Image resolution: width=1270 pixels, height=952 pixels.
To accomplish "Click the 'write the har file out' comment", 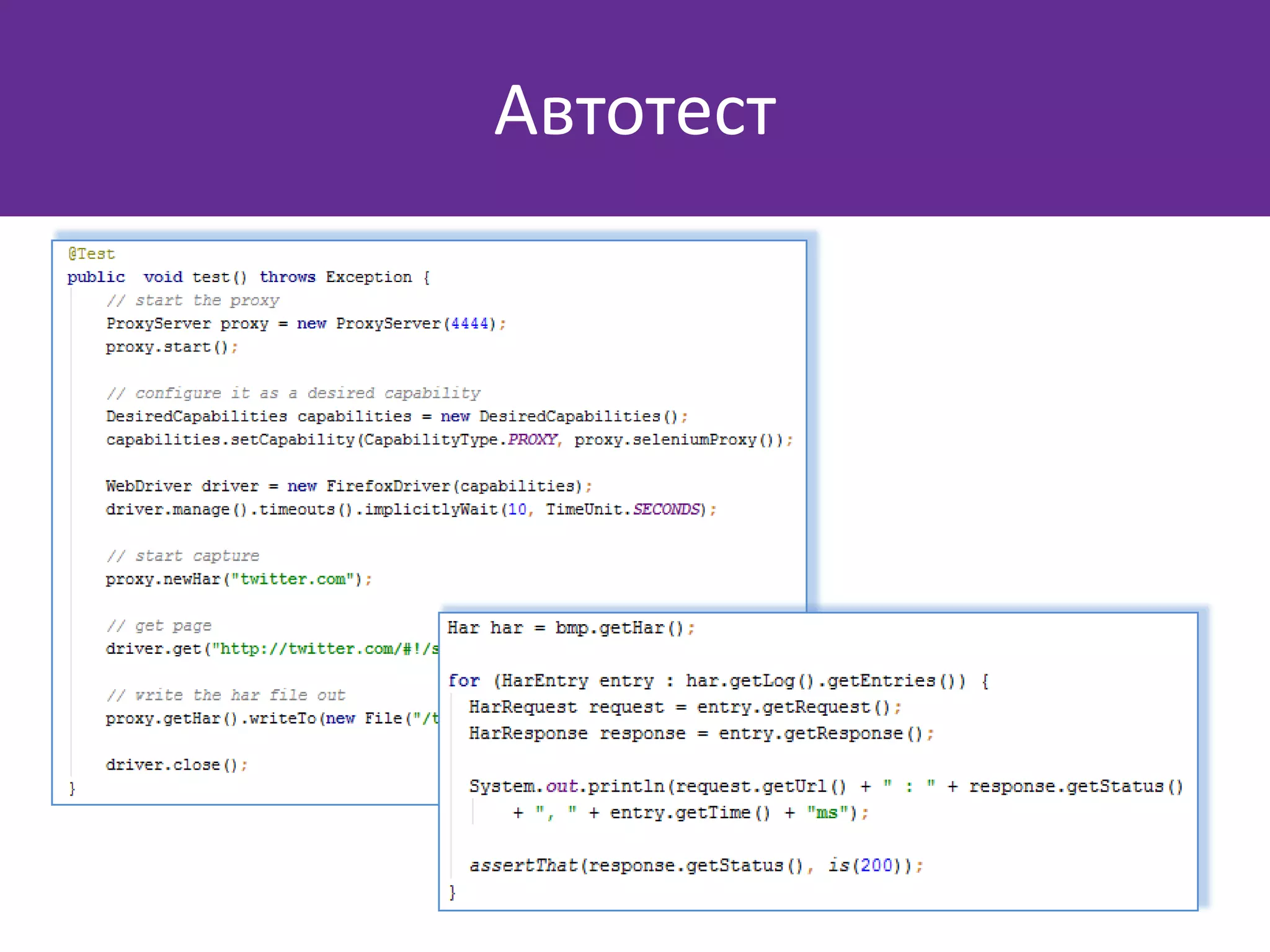I will (226, 695).
